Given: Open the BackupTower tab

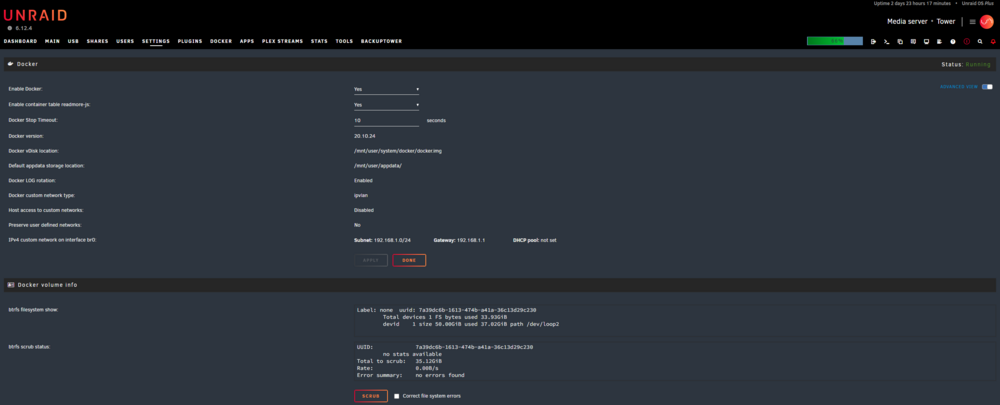Looking at the screenshot, I should [x=381, y=41].
